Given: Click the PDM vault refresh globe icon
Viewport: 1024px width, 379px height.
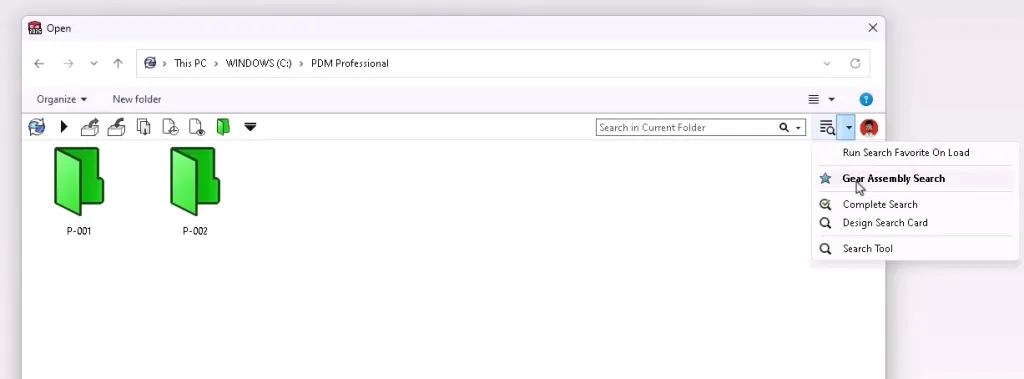Looking at the screenshot, I should pyautogui.click(x=37, y=127).
